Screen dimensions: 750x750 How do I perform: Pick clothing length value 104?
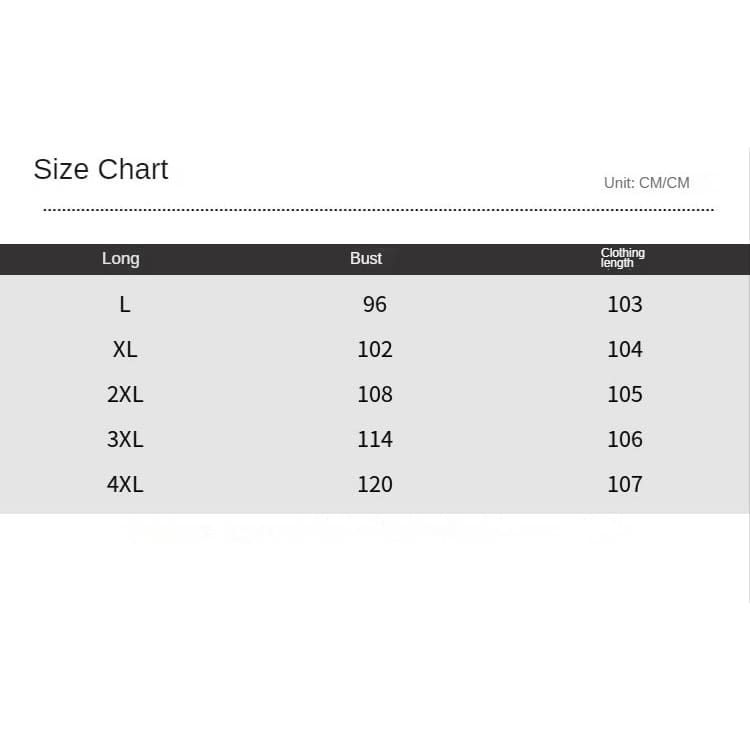(x=625, y=349)
